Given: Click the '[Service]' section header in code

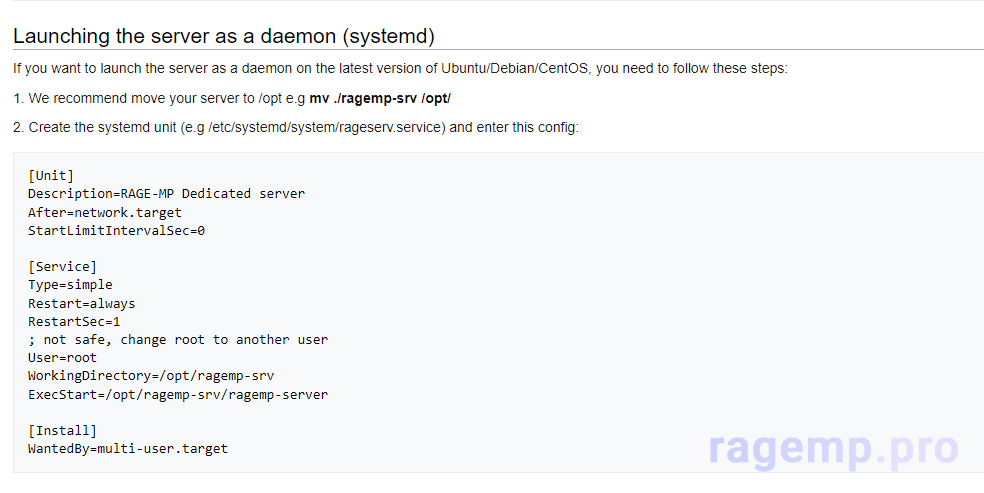Looking at the screenshot, I should click(x=62, y=266).
